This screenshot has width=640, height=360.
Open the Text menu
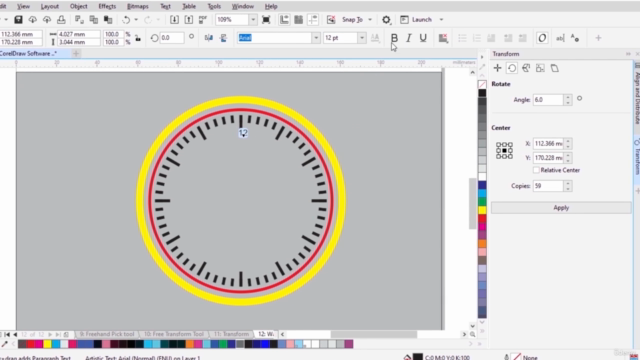(165, 7)
